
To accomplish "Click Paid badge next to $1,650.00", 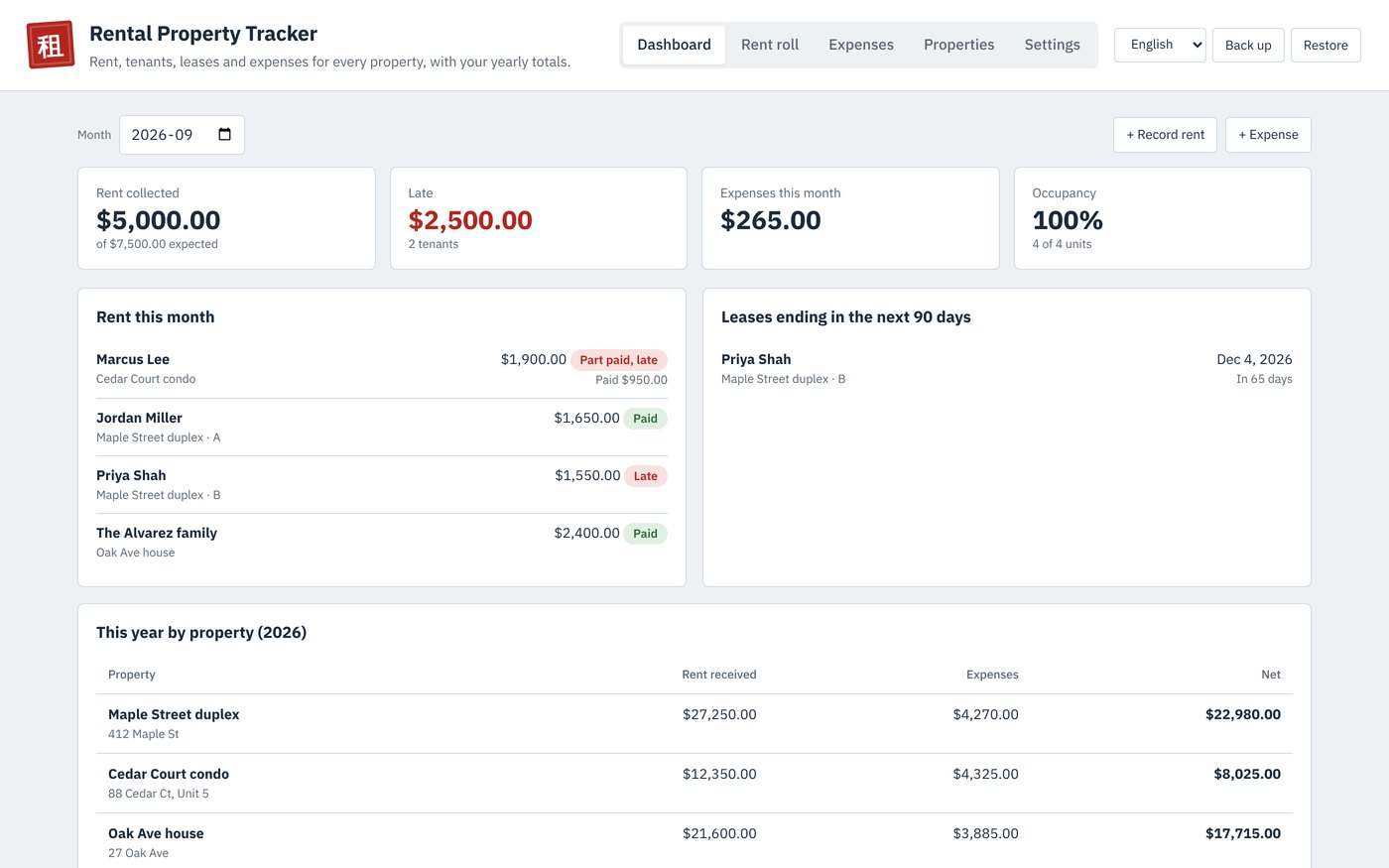I will point(646,419).
